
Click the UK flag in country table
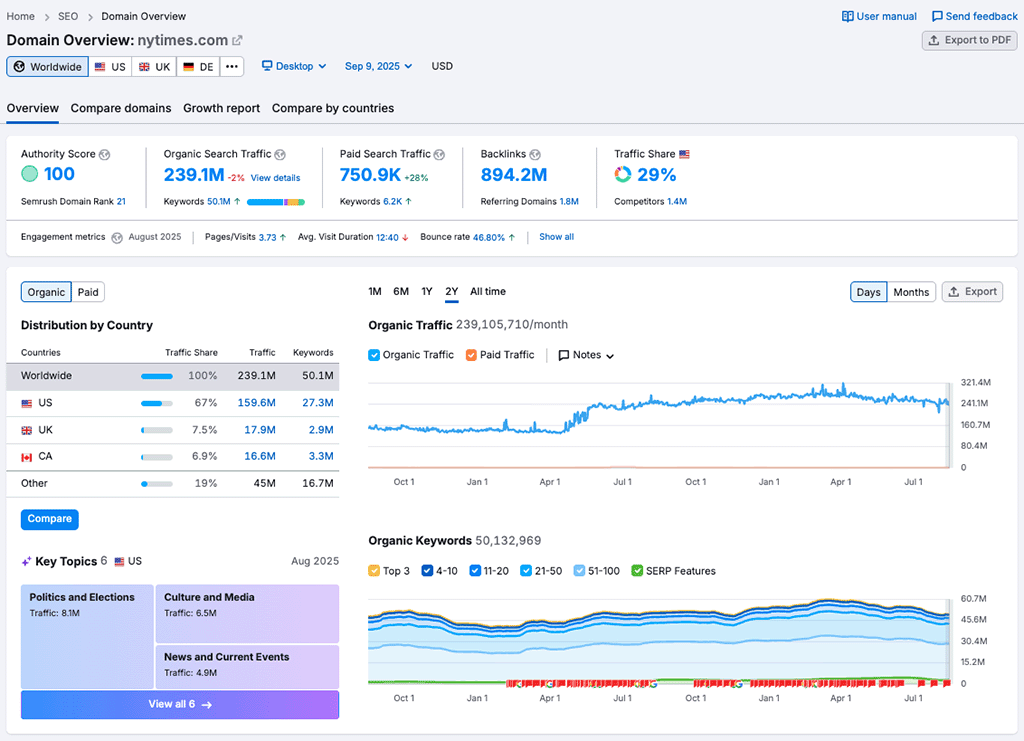(x=27, y=430)
